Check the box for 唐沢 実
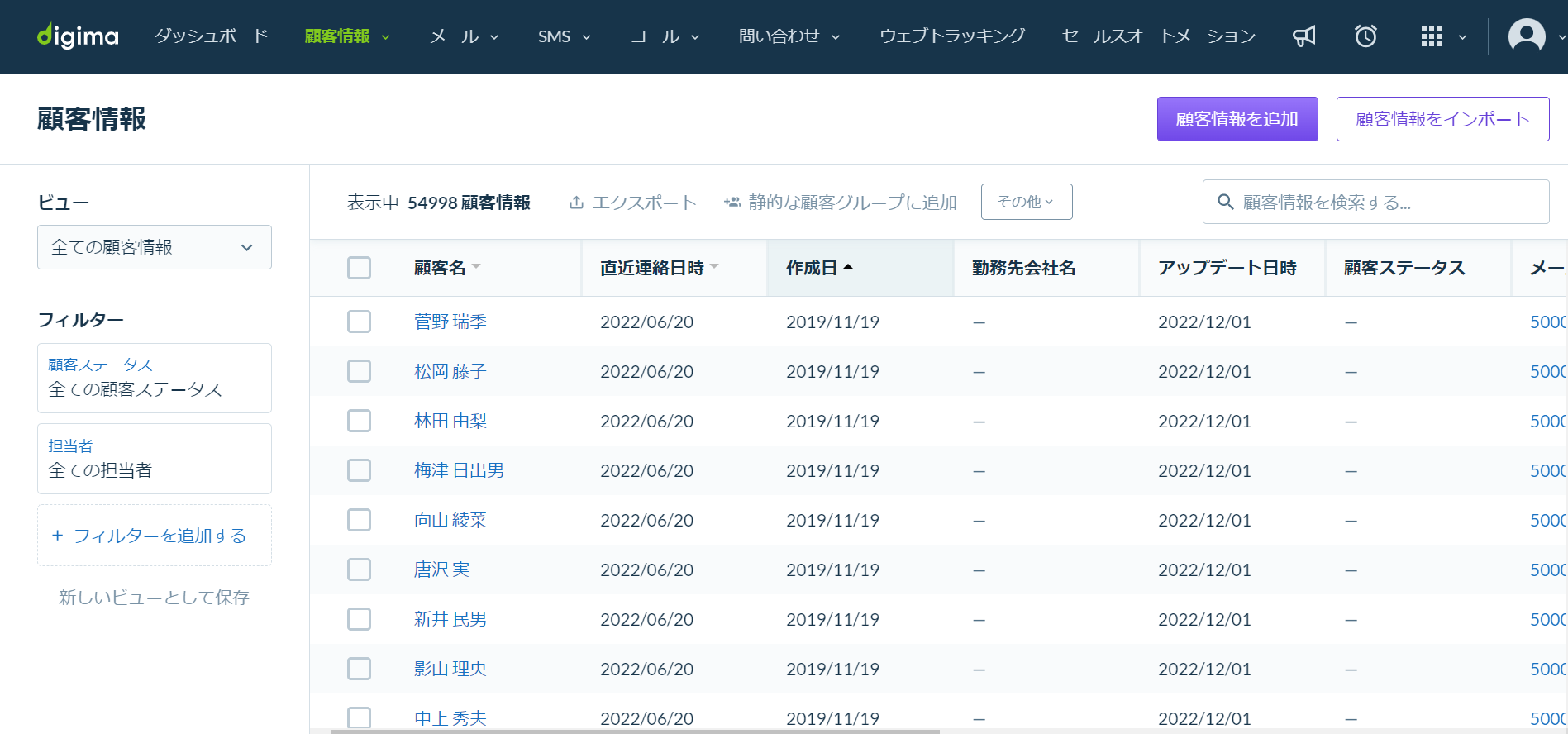Viewport: 1568px width, 734px height. 359,570
